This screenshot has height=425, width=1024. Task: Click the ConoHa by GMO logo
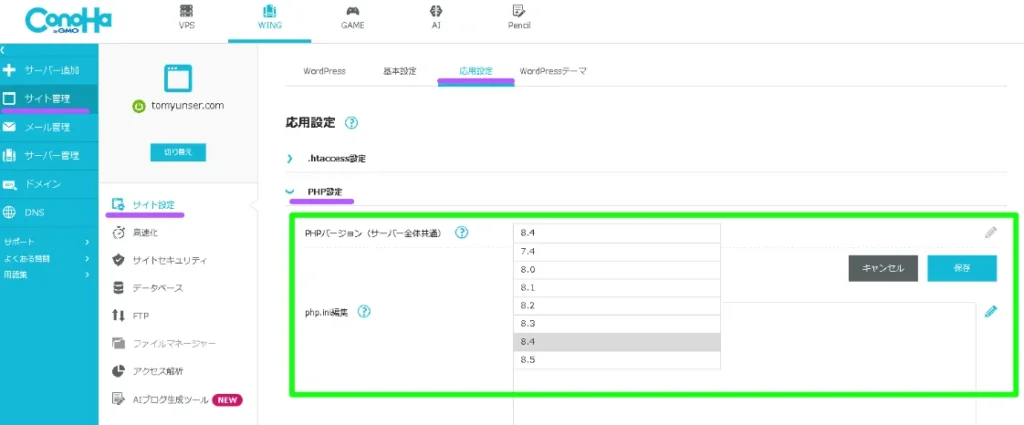click(69, 21)
